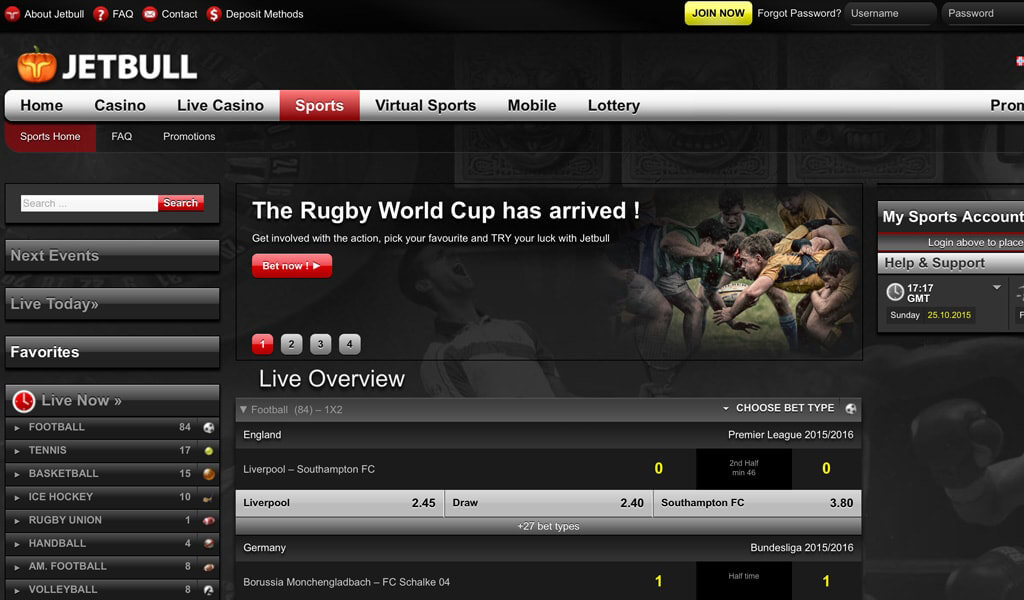Open the timezone dropdown arrow near GMT
This screenshot has width=1024, height=600.
point(997,287)
